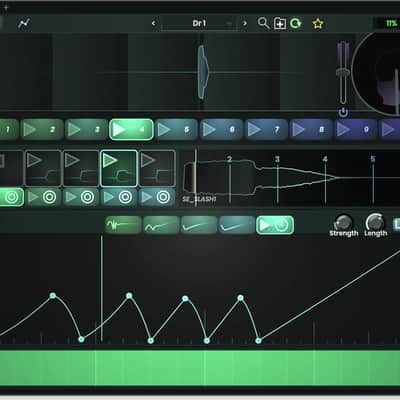This screenshot has height=400, width=400.
Task: Click the green bar below envelope
Action: (x=200, y=367)
